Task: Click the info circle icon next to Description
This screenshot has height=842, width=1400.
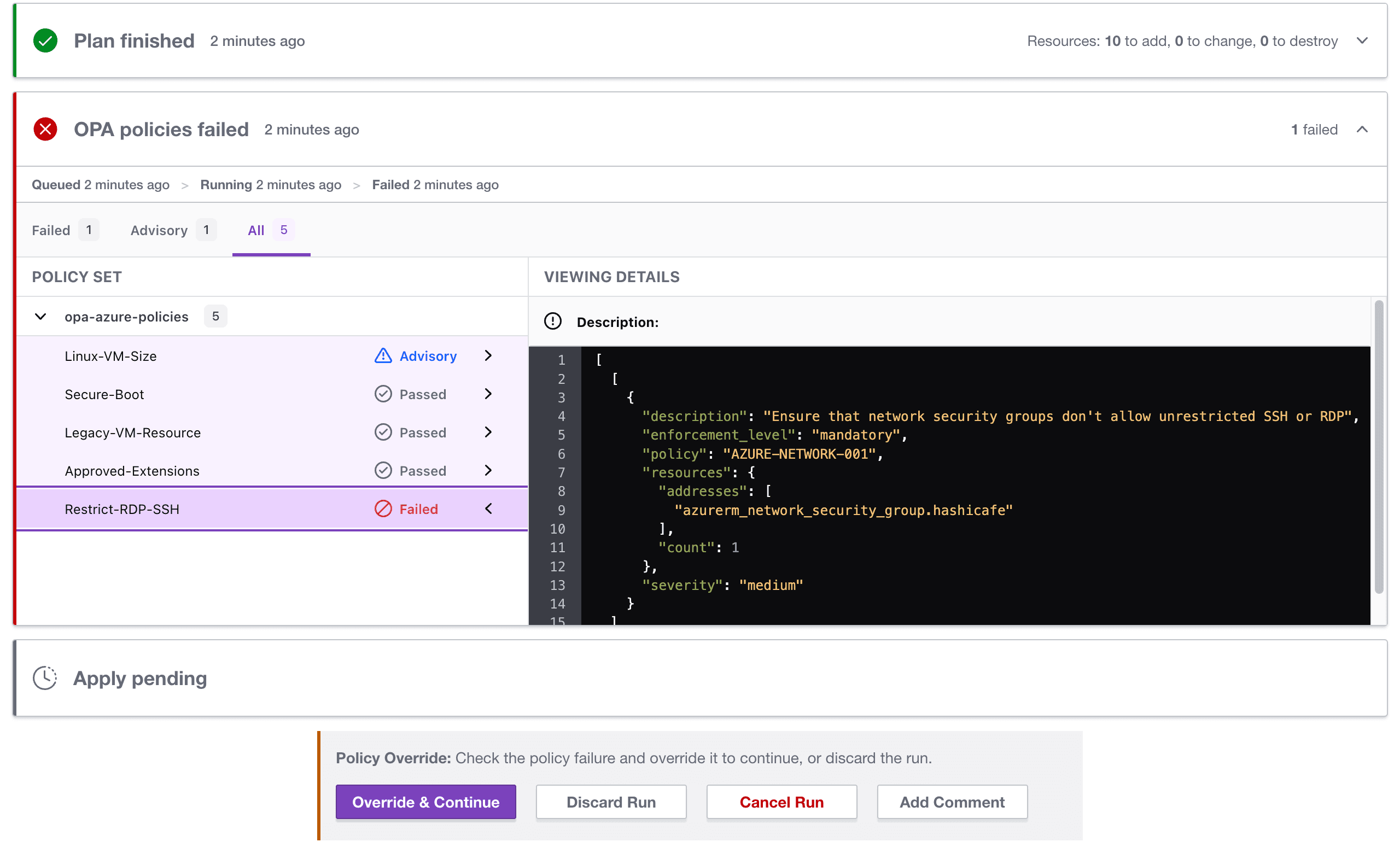Action: (552, 322)
